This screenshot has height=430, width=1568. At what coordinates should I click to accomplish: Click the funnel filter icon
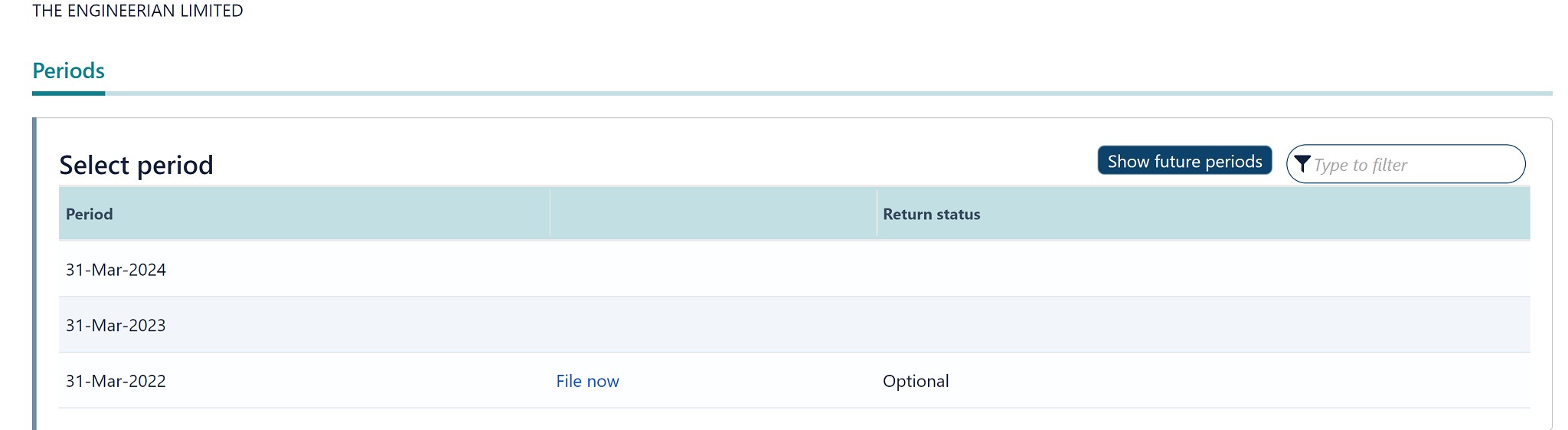(x=1302, y=164)
